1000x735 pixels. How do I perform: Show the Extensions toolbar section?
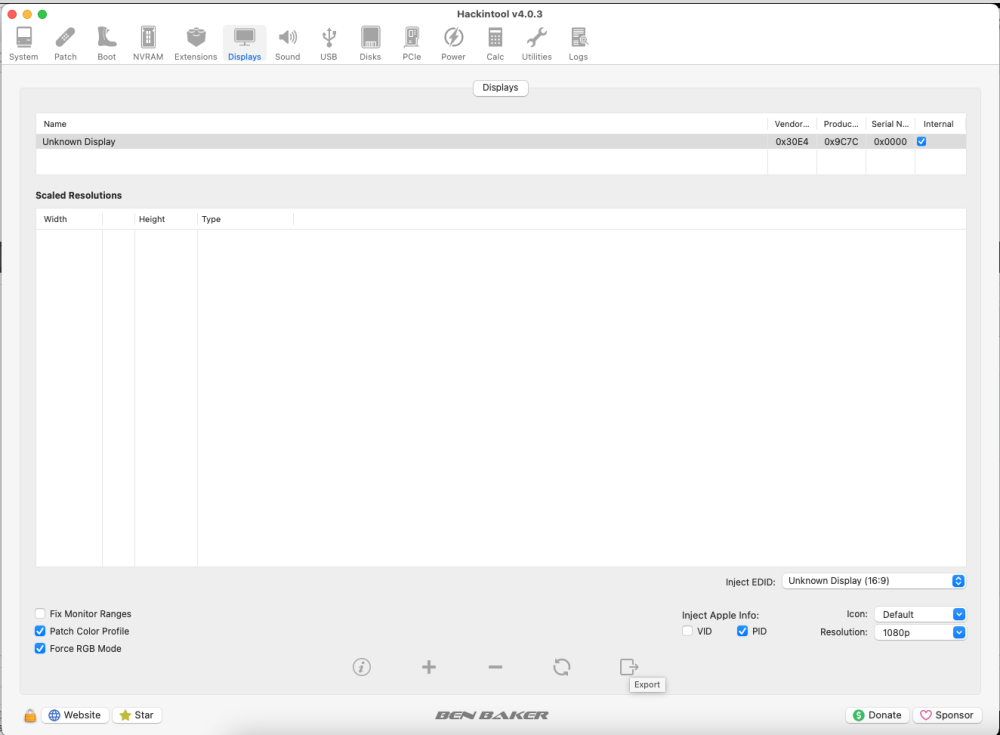[196, 44]
